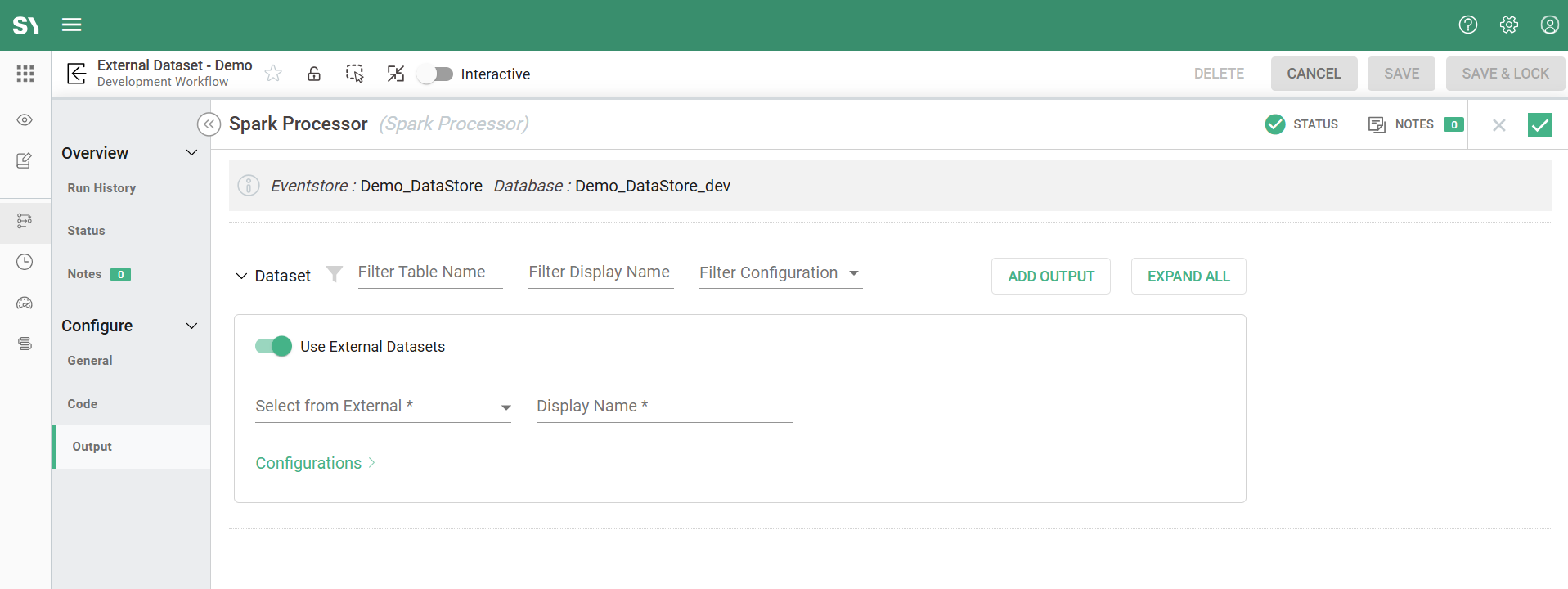
Task: Disable the Use External Datasets switch
Action: (x=273, y=346)
